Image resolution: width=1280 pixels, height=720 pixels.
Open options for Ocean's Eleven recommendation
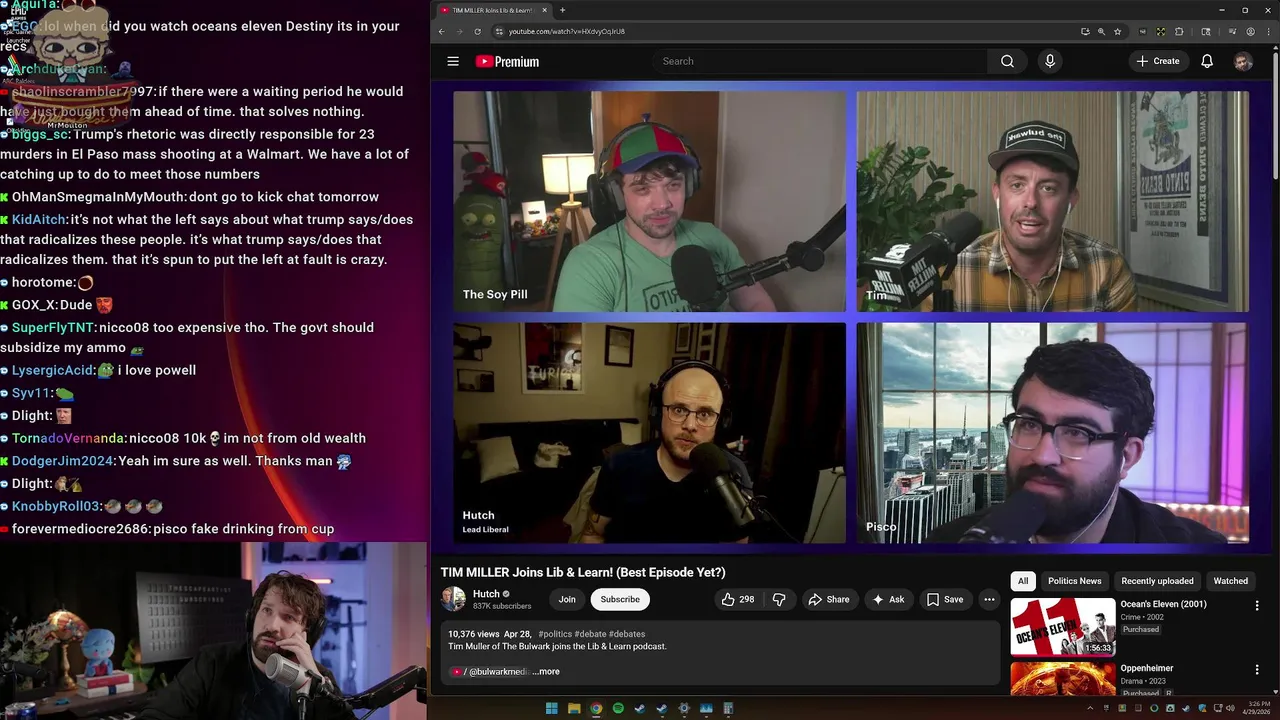(1257, 605)
